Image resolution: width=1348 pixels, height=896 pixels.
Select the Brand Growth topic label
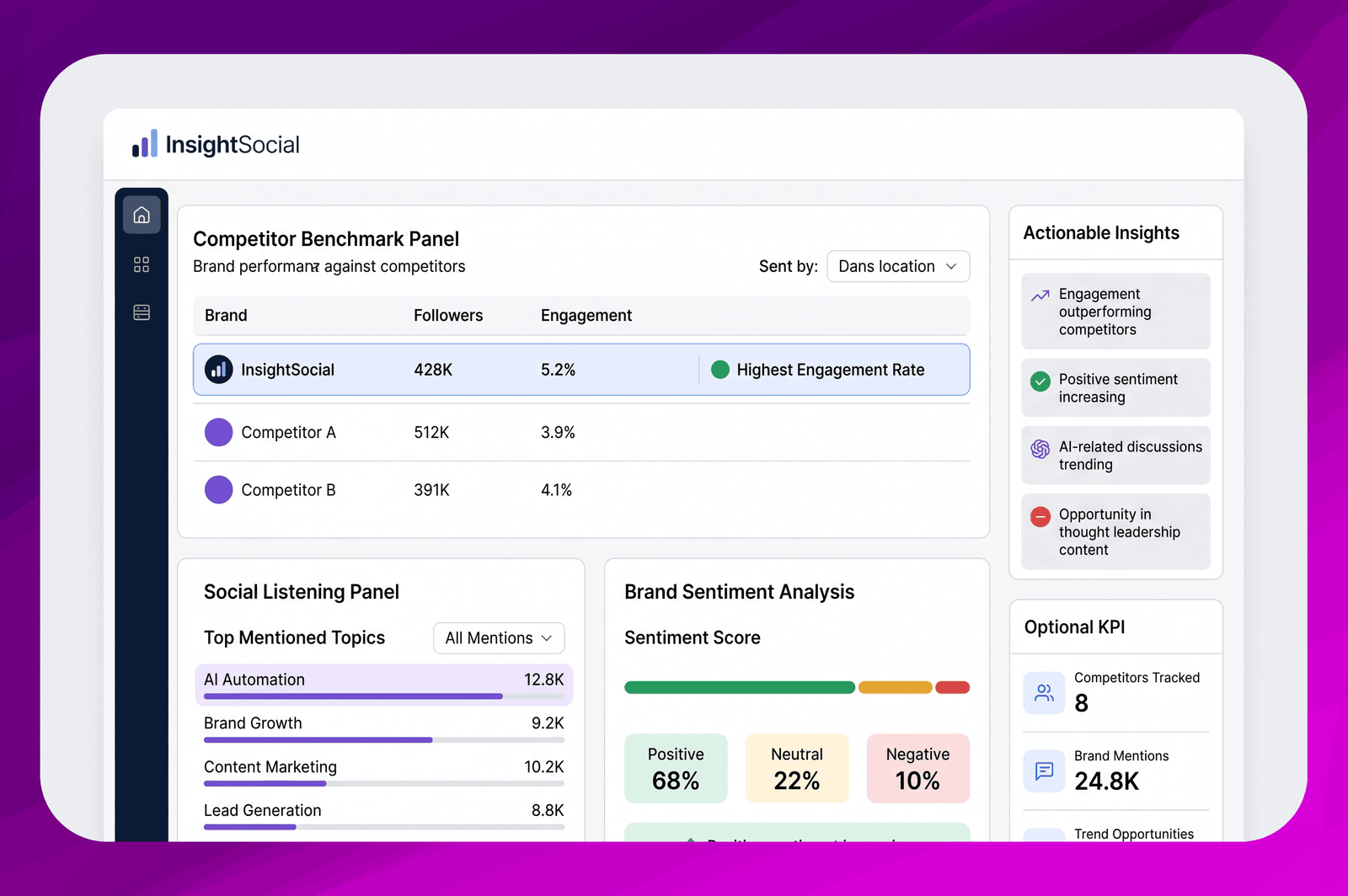click(x=253, y=723)
